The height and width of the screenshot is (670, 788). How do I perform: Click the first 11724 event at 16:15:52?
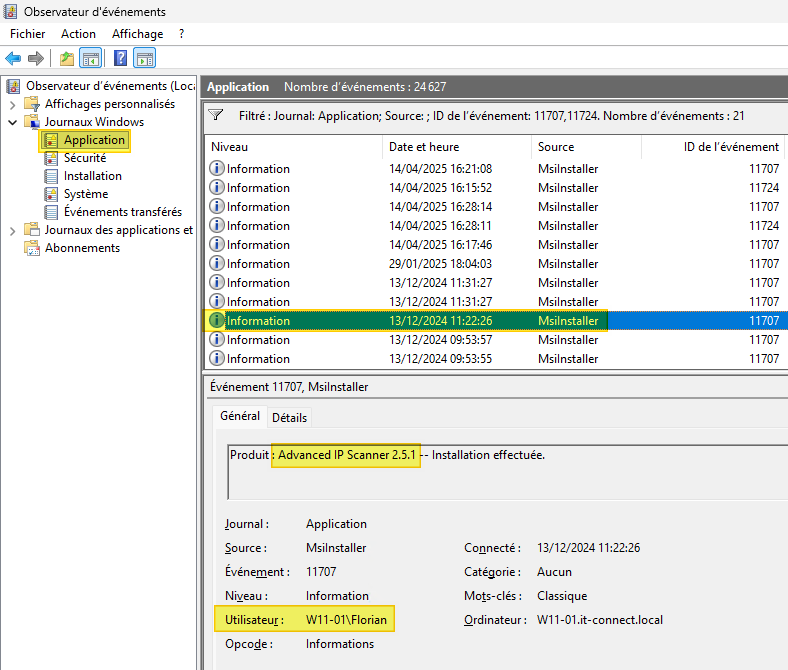tap(440, 188)
